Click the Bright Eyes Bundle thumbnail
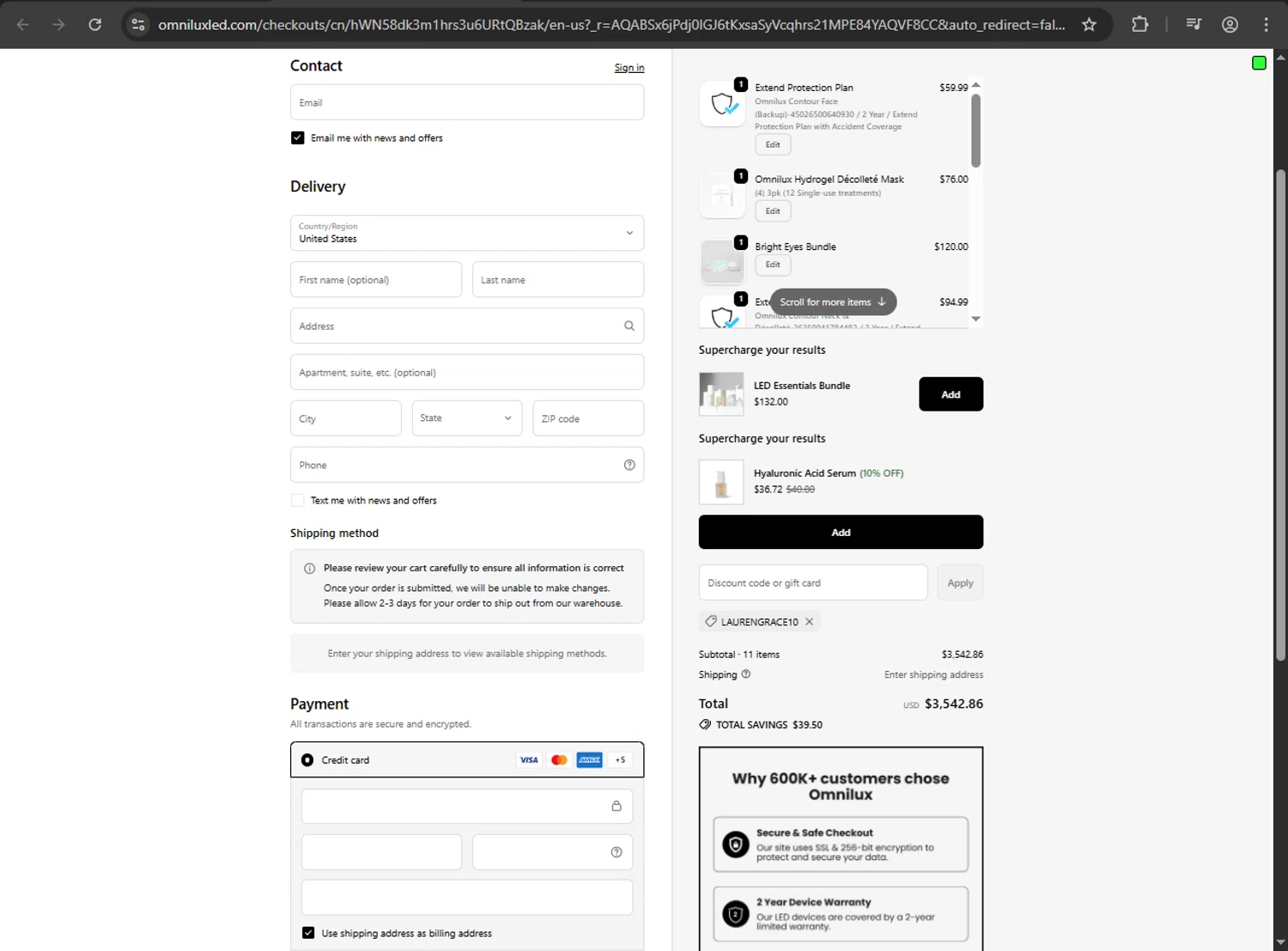The image size is (1288, 951). (x=722, y=262)
